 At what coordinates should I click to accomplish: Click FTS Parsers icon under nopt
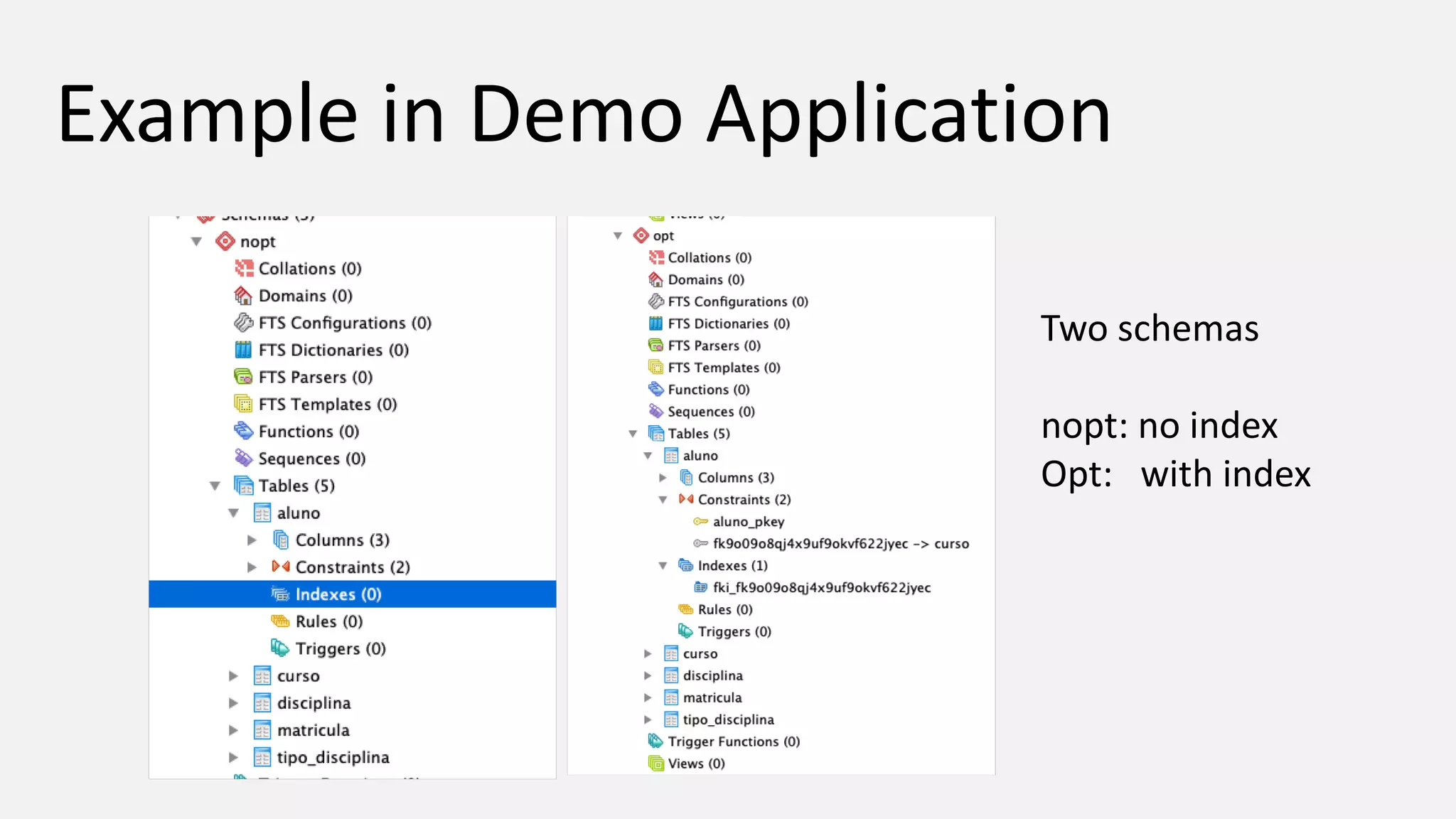tap(243, 377)
